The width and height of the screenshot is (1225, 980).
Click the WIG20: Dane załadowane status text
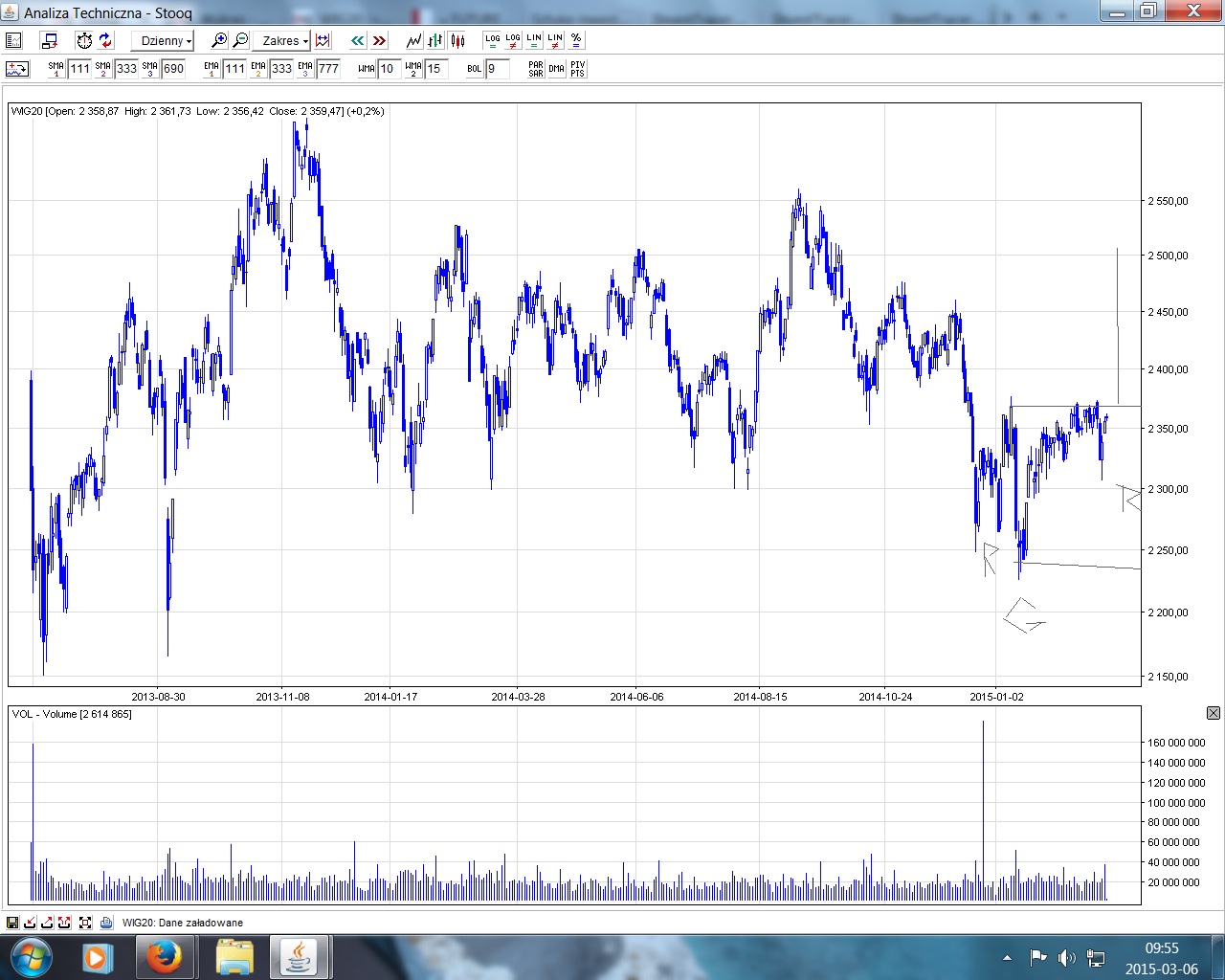click(183, 923)
